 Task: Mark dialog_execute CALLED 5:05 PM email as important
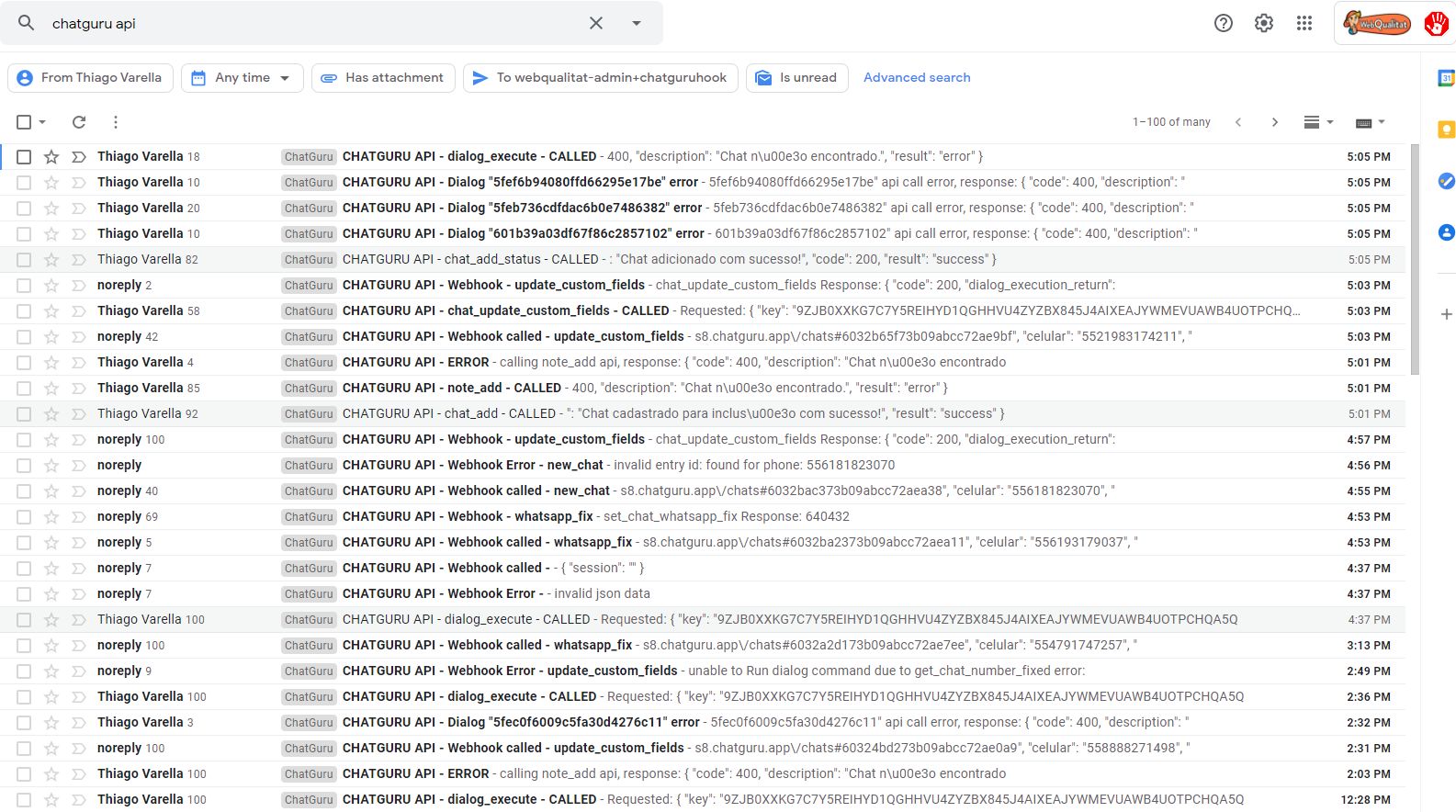tap(79, 157)
